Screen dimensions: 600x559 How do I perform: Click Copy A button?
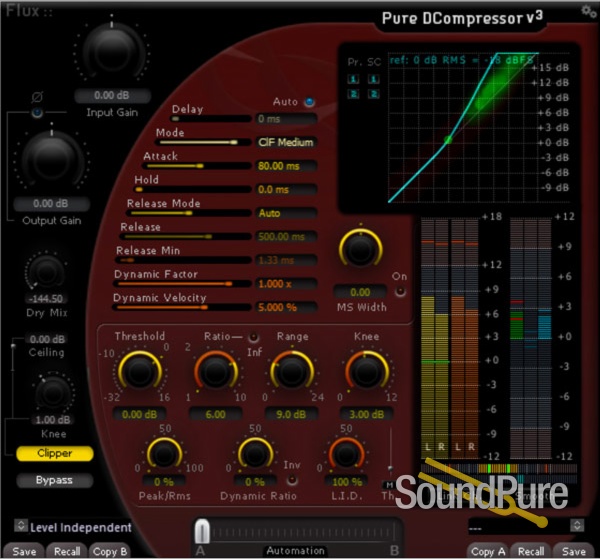488,551
